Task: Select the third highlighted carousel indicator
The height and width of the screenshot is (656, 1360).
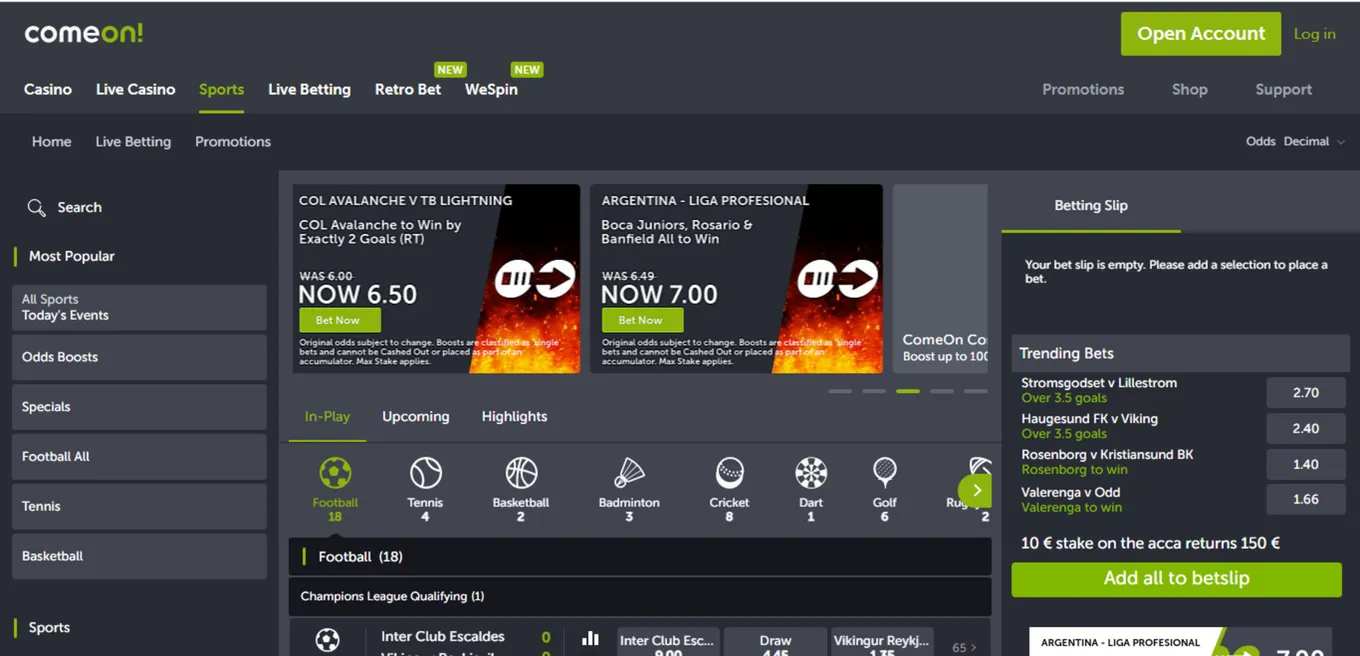Action: coord(907,391)
